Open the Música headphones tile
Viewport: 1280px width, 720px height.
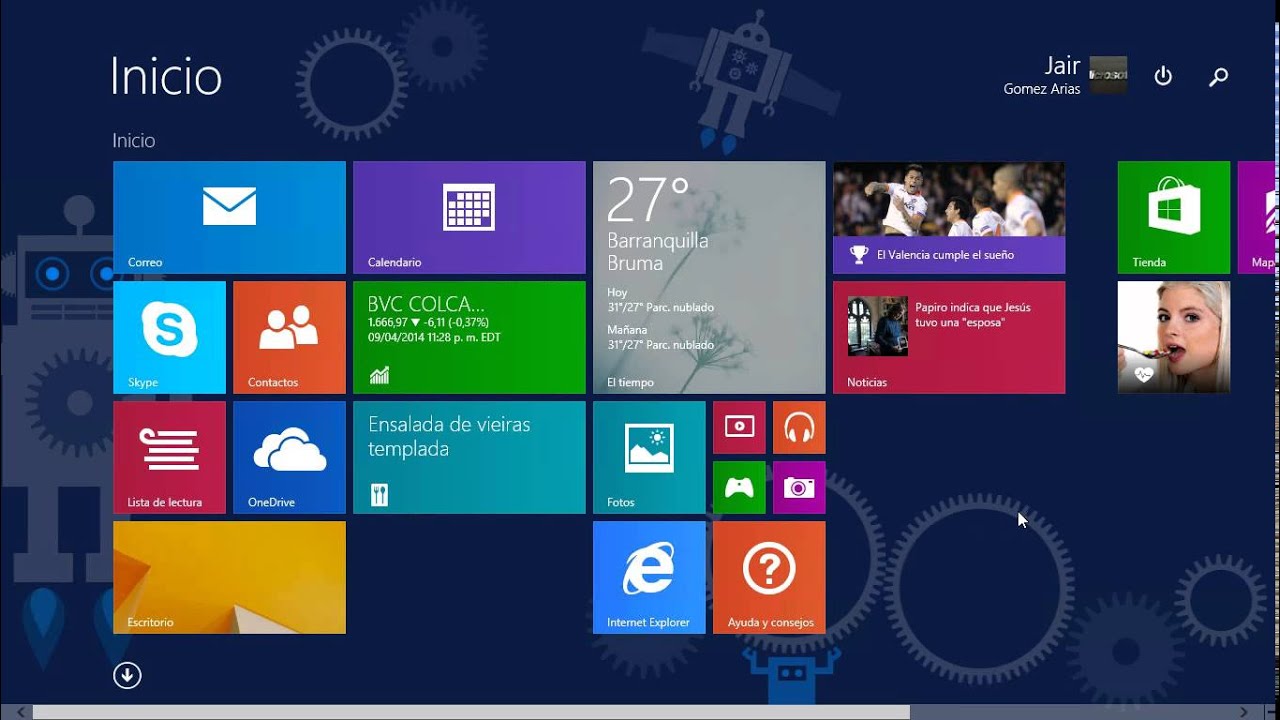tap(799, 427)
